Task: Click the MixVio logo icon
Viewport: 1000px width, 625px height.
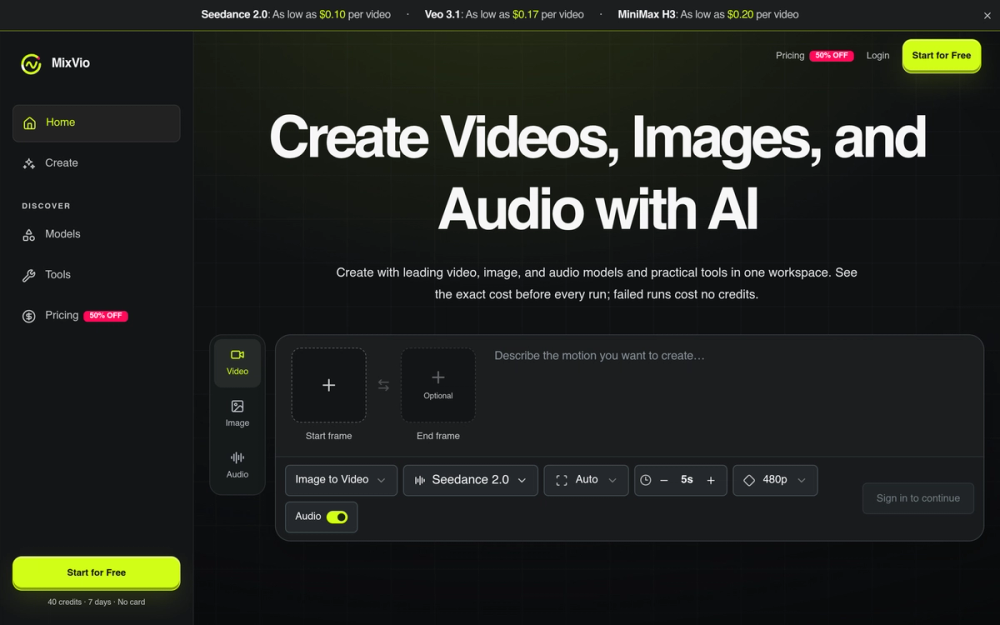Action: click(31, 63)
